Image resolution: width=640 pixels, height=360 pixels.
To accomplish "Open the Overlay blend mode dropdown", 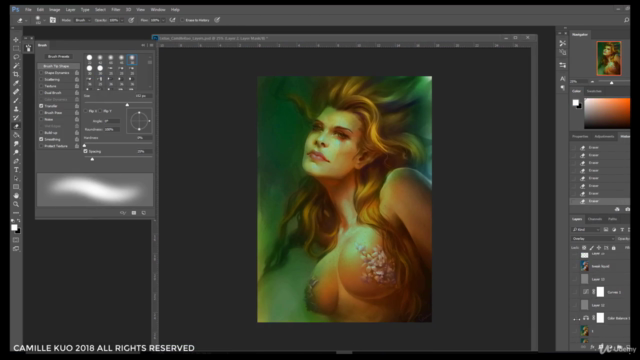I will click(593, 238).
